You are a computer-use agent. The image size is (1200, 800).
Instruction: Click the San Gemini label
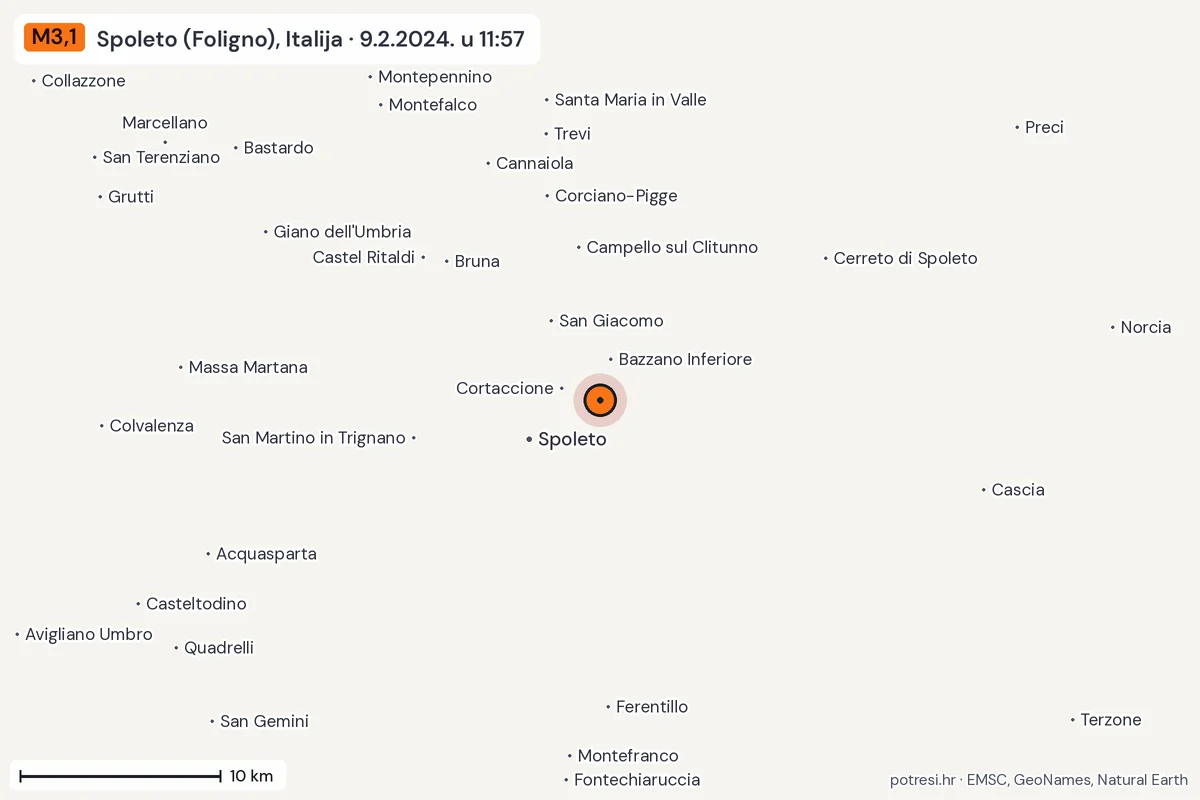click(x=264, y=721)
